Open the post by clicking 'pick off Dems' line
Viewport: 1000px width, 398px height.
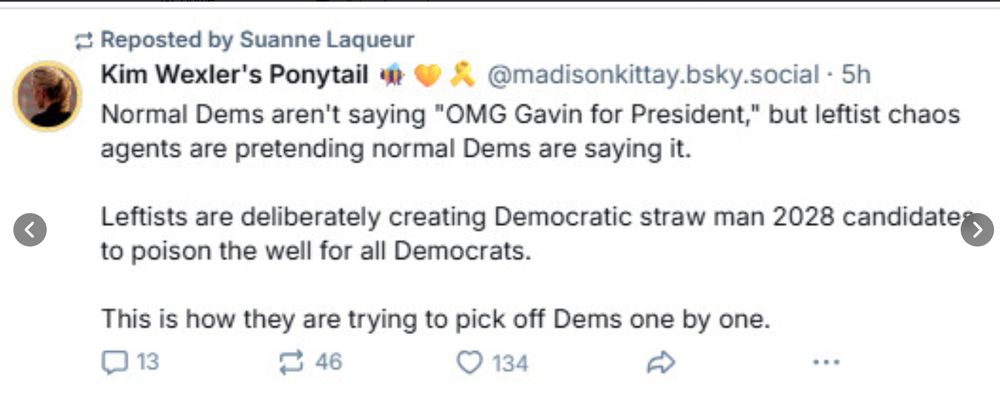click(x=436, y=319)
